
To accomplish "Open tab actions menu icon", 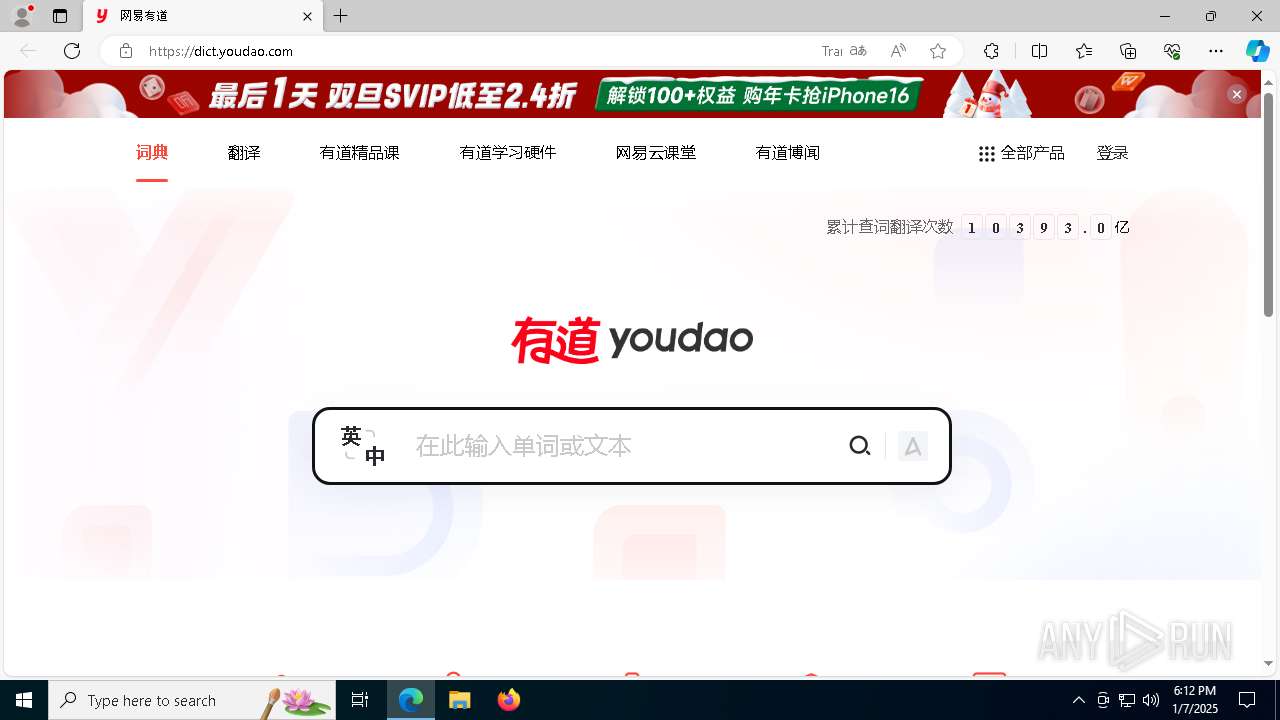I will click(x=60, y=16).
